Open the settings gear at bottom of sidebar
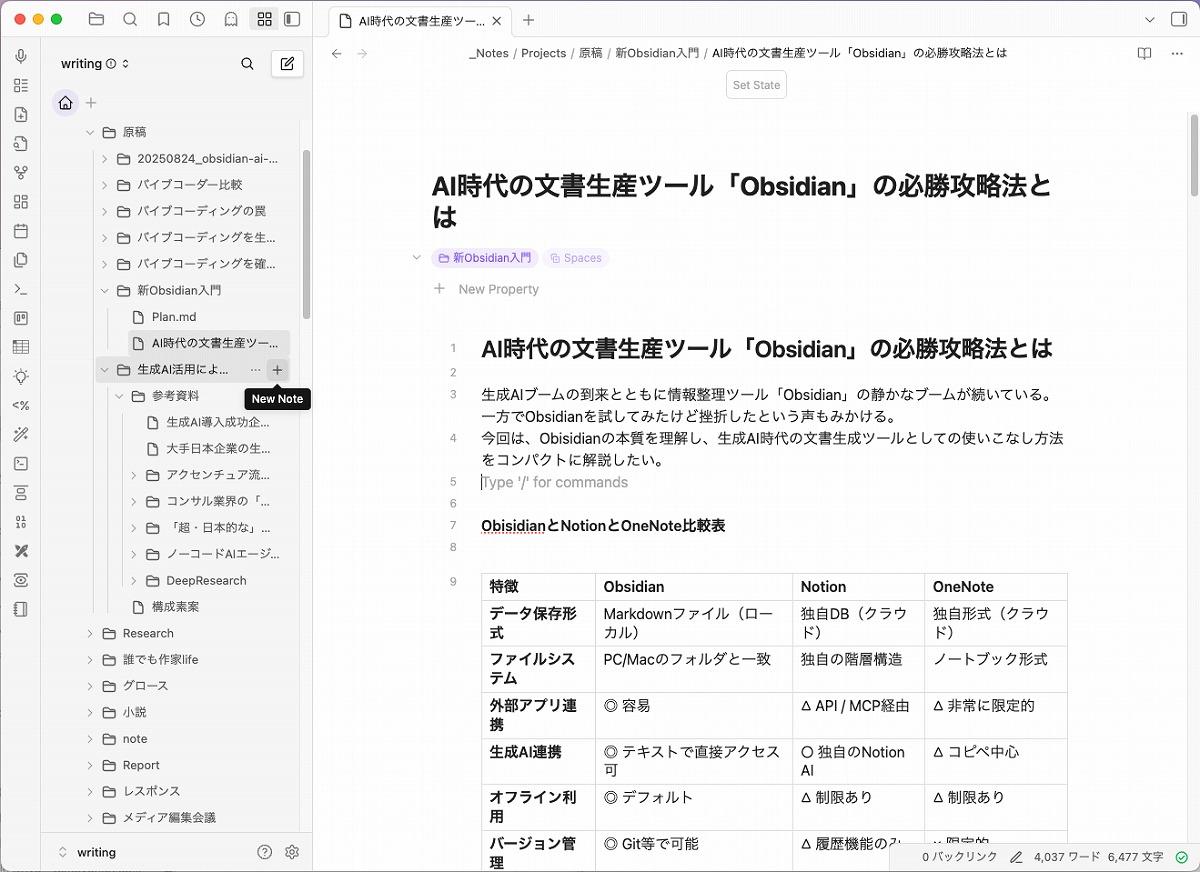The width and height of the screenshot is (1200, 872). point(292,852)
